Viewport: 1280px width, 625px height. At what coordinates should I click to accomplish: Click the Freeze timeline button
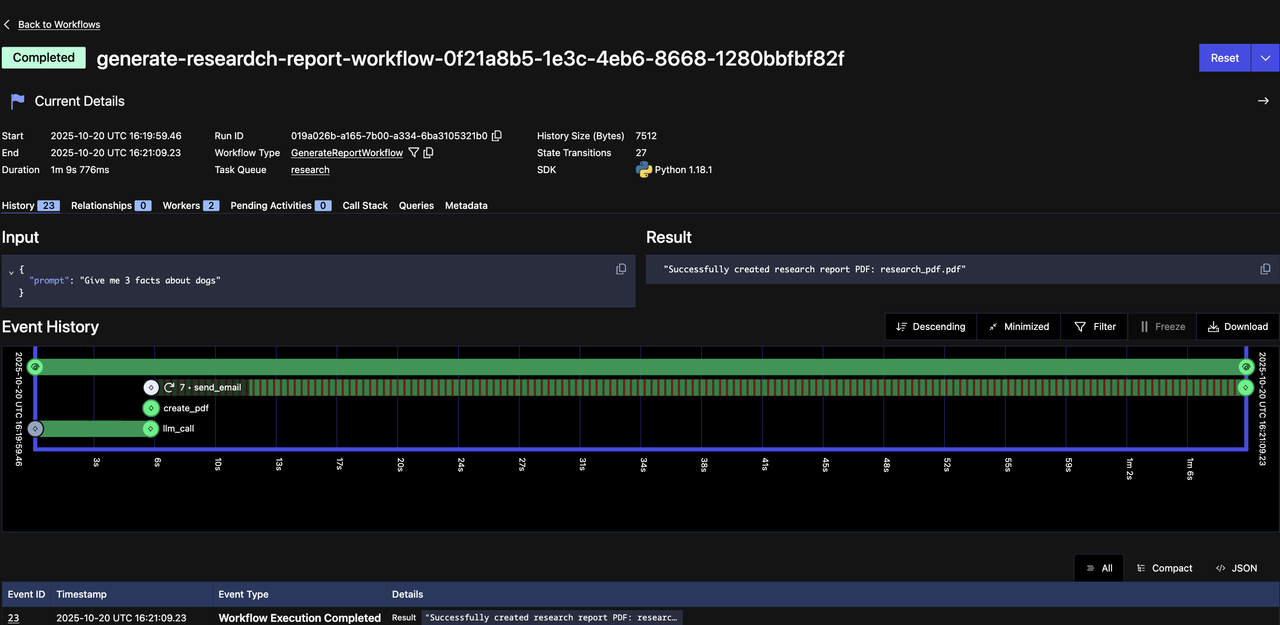pos(1162,326)
